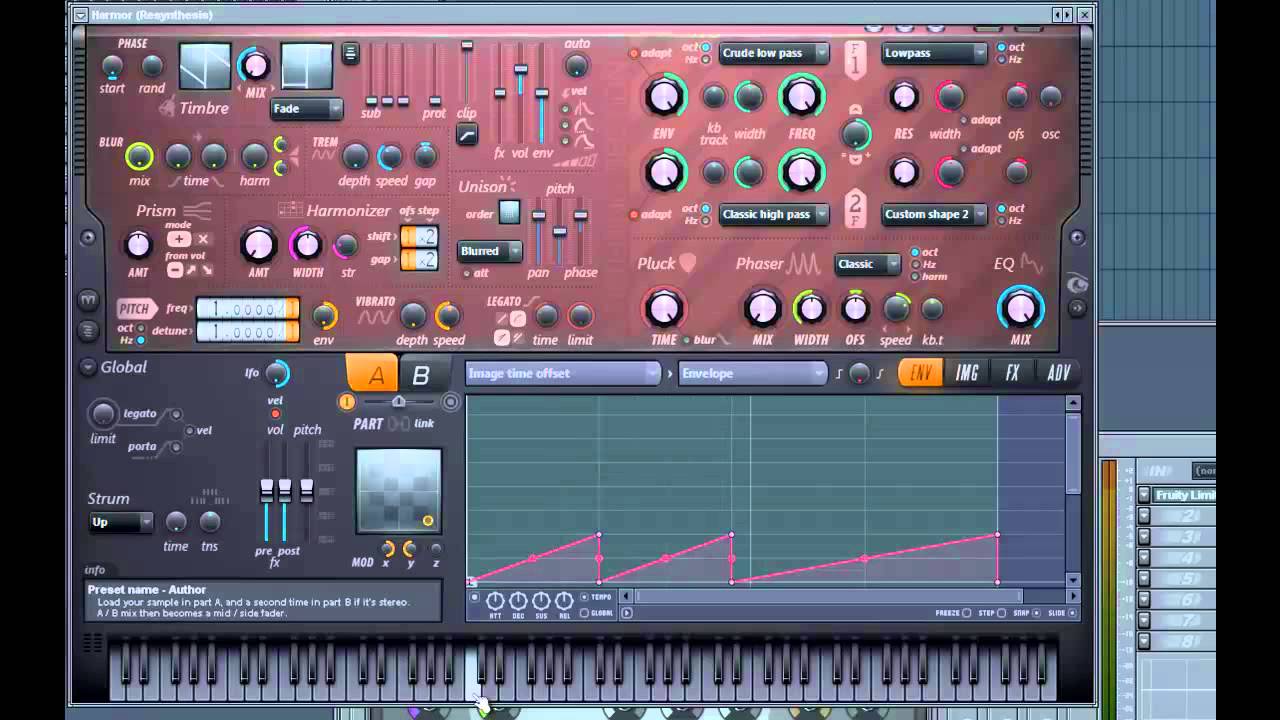This screenshot has width=1280, height=720.
Task: Enable the envelope TEMPO option
Action: (x=585, y=597)
